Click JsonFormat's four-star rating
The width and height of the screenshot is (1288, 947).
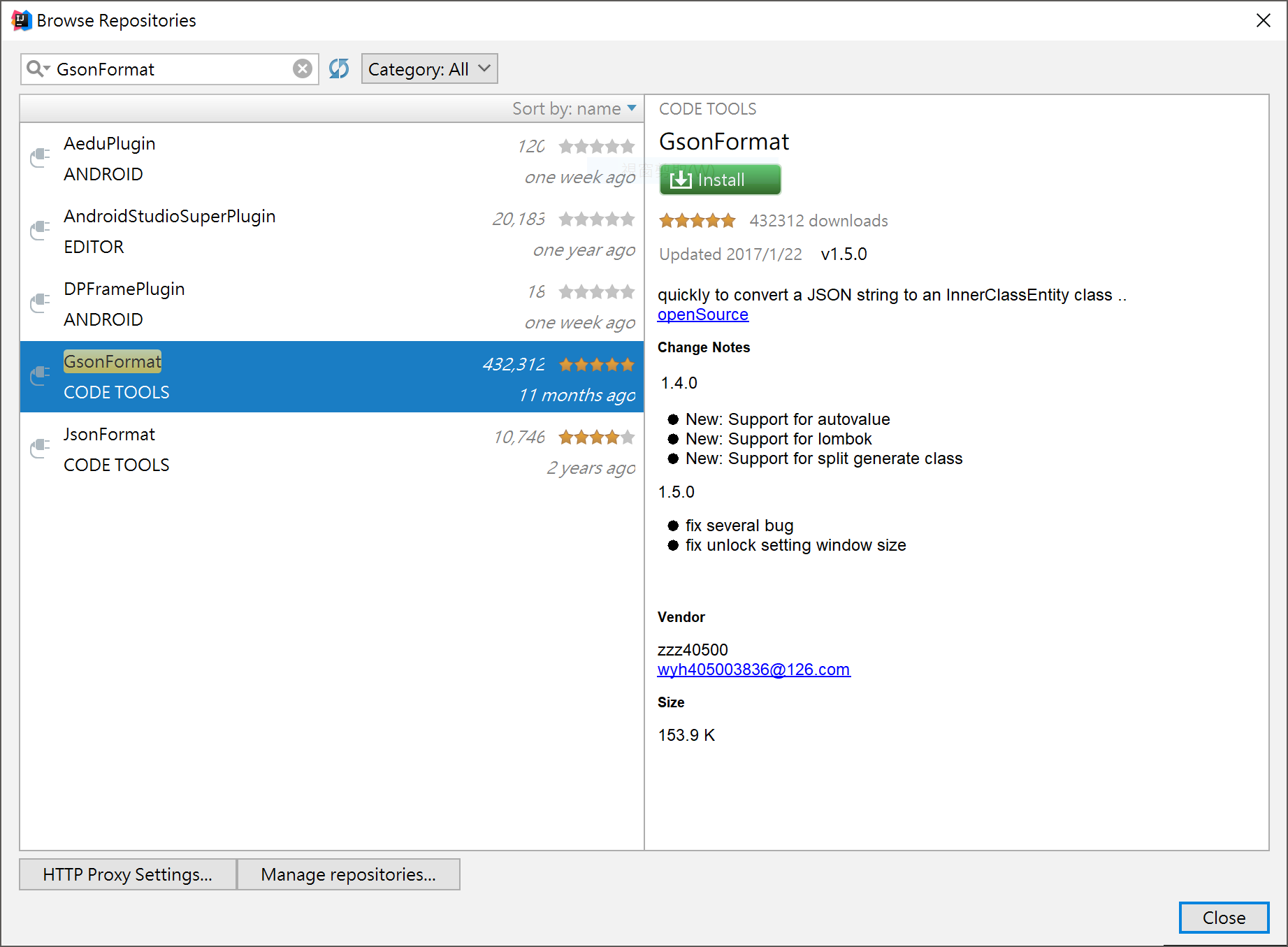click(x=596, y=437)
